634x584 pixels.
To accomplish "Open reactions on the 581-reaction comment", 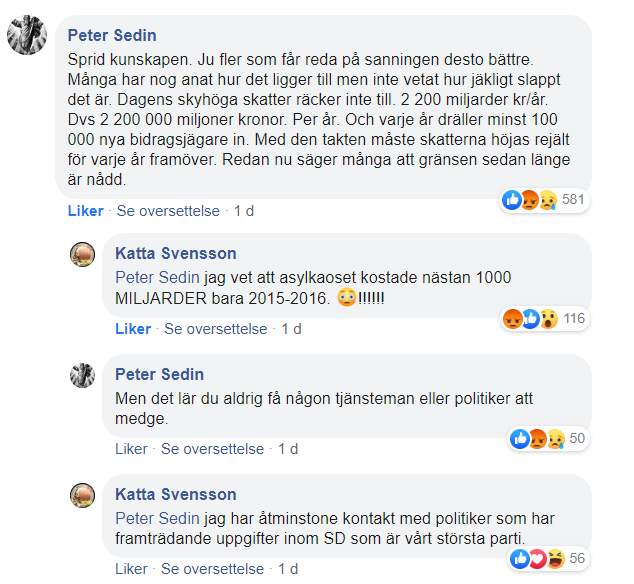I will click(x=545, y=200).
